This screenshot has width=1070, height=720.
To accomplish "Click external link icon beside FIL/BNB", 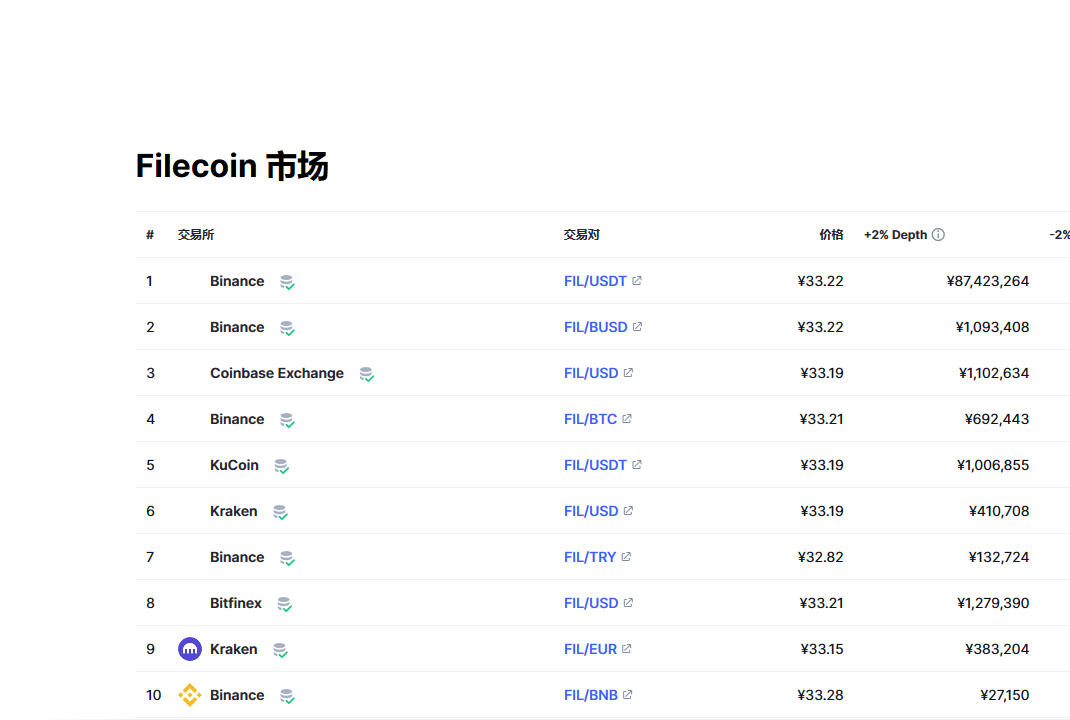I will pos(628,695).
